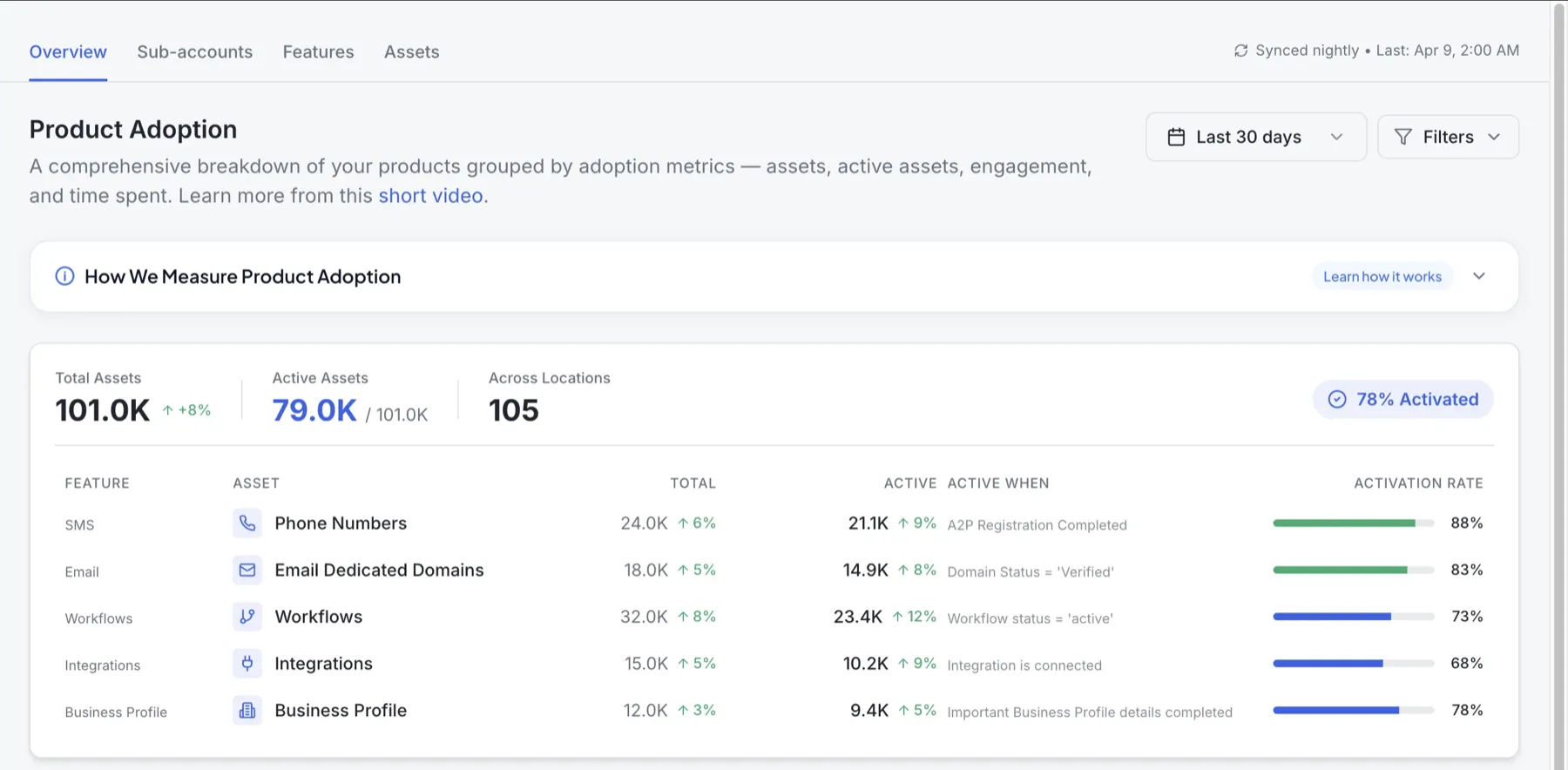
Task: Click the Learn how it works button
Action: point(1382,276)
